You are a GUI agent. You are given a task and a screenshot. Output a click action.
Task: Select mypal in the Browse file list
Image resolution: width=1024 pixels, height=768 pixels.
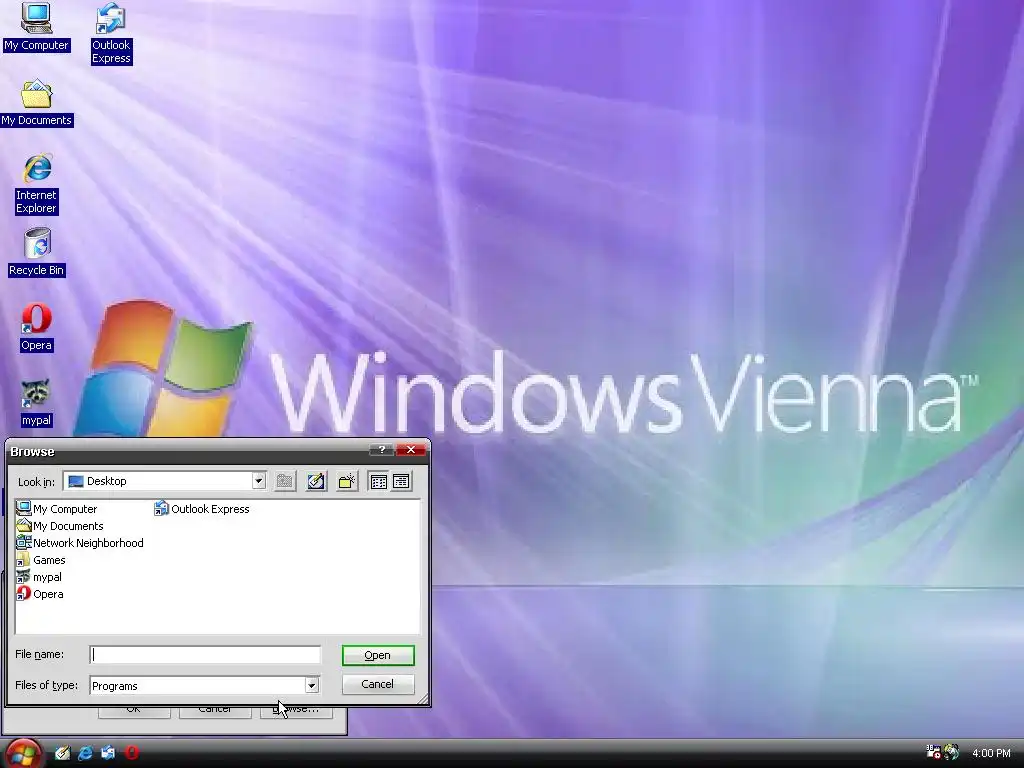point(39,577)
